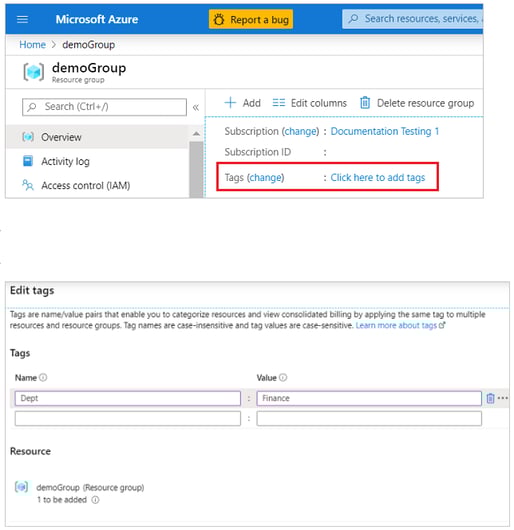Open the hamburger portal menu

(22, 19)
